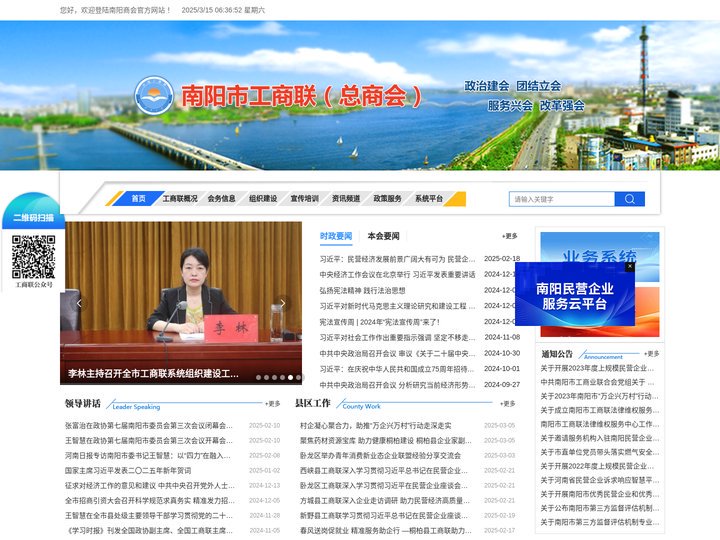Click the 二维码扫描 side tab
The height and width of the screenshot is (540, 720).
34,217
